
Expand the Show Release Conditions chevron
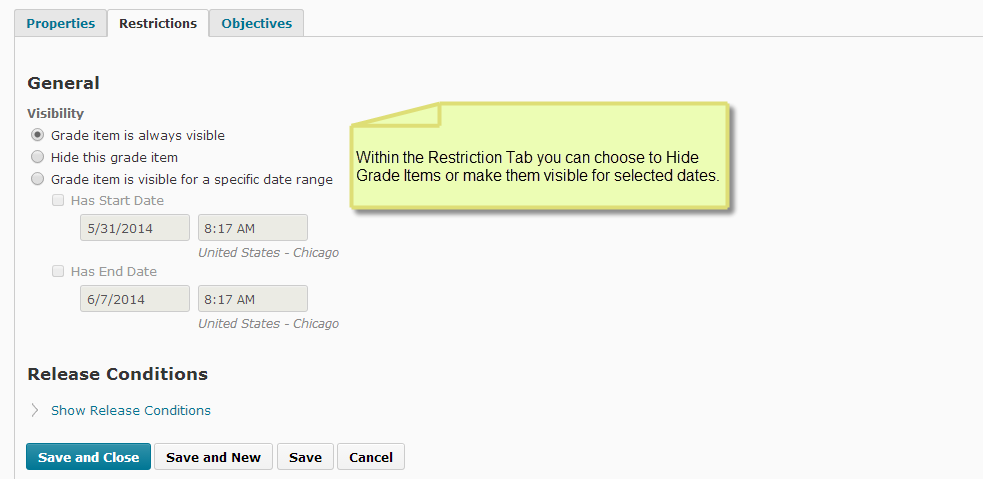pyautogui.click(x=35, y=410)
